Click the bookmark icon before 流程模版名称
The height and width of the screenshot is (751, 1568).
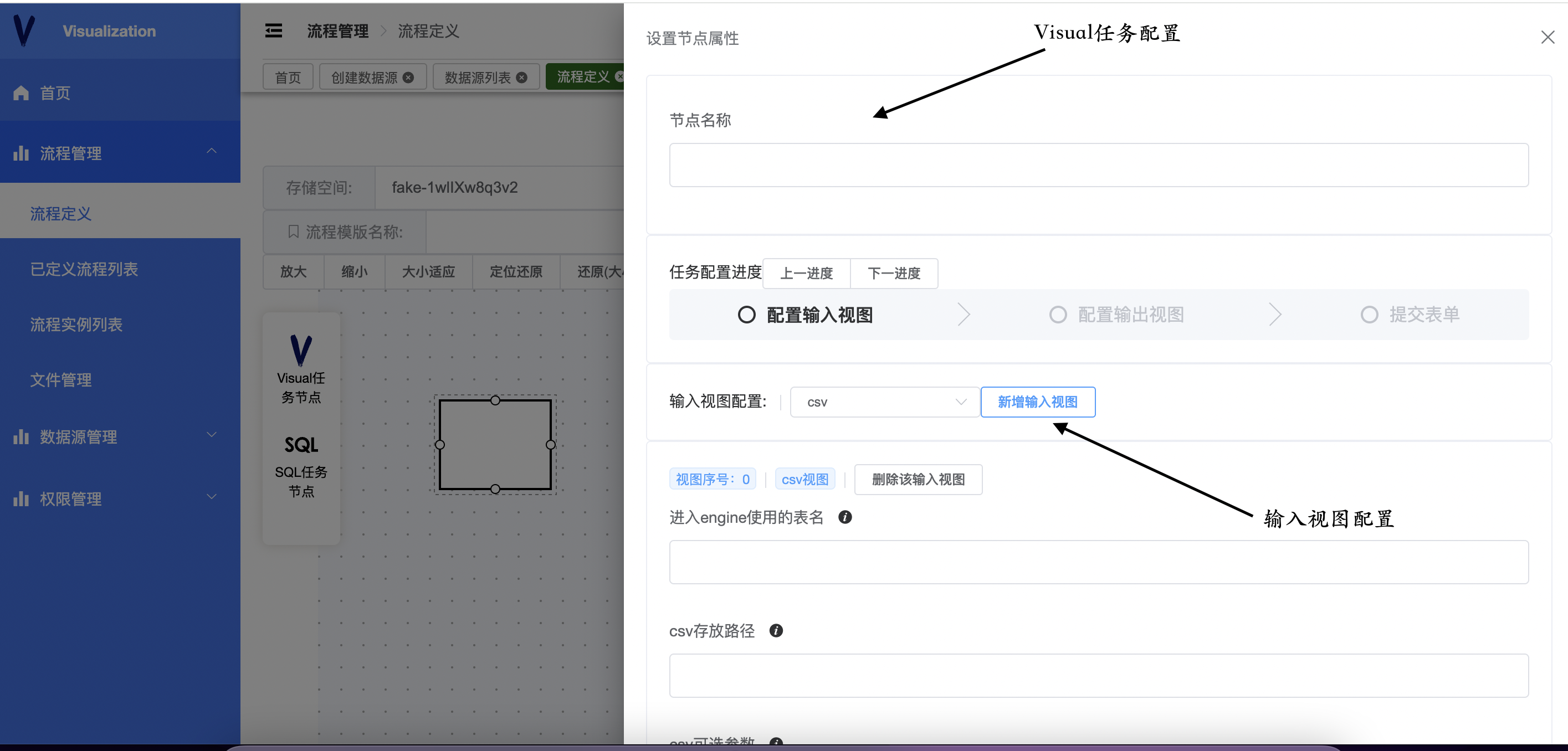pos(294,232)
